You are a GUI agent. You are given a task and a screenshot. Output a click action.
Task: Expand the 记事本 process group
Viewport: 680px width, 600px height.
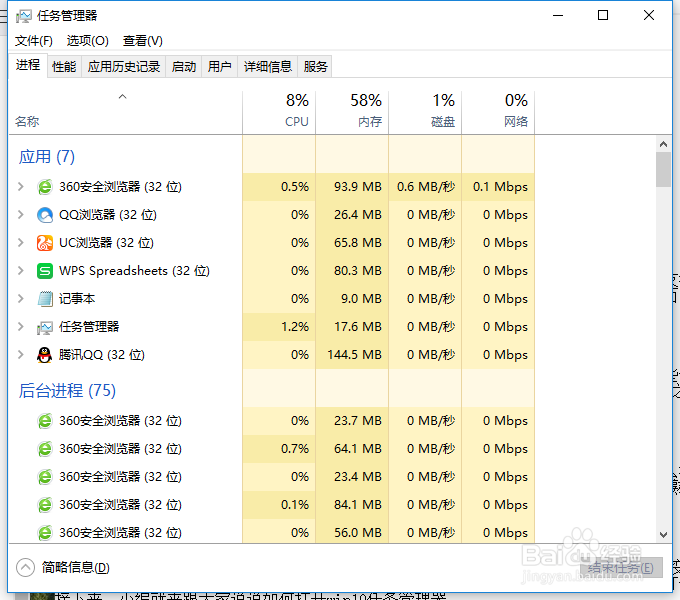(x=21, y=299)
